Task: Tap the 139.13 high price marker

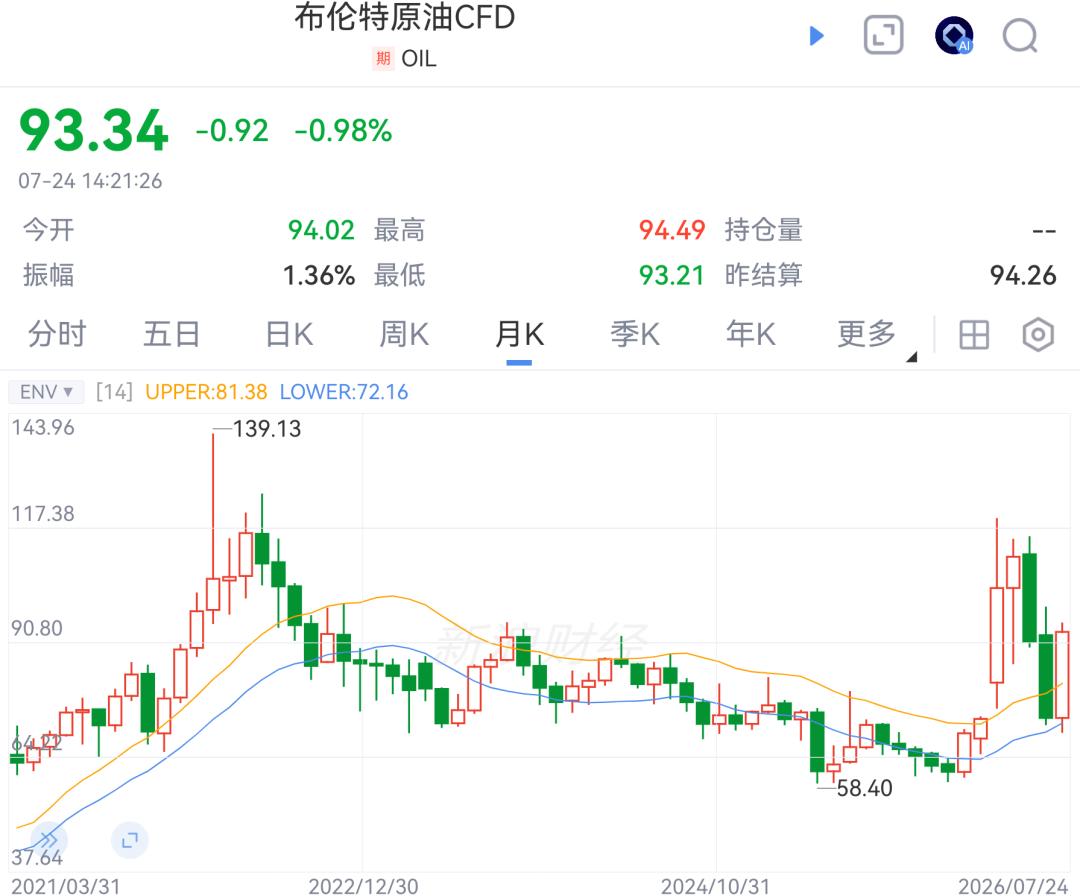Action: [x=267, y=429]
